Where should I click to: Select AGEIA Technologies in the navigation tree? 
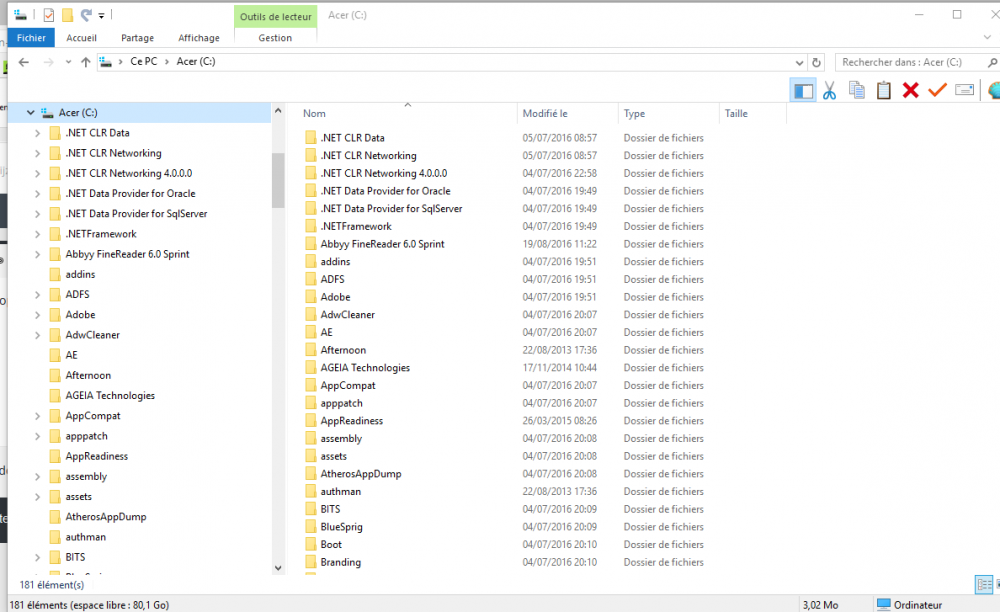pos(110,395)
